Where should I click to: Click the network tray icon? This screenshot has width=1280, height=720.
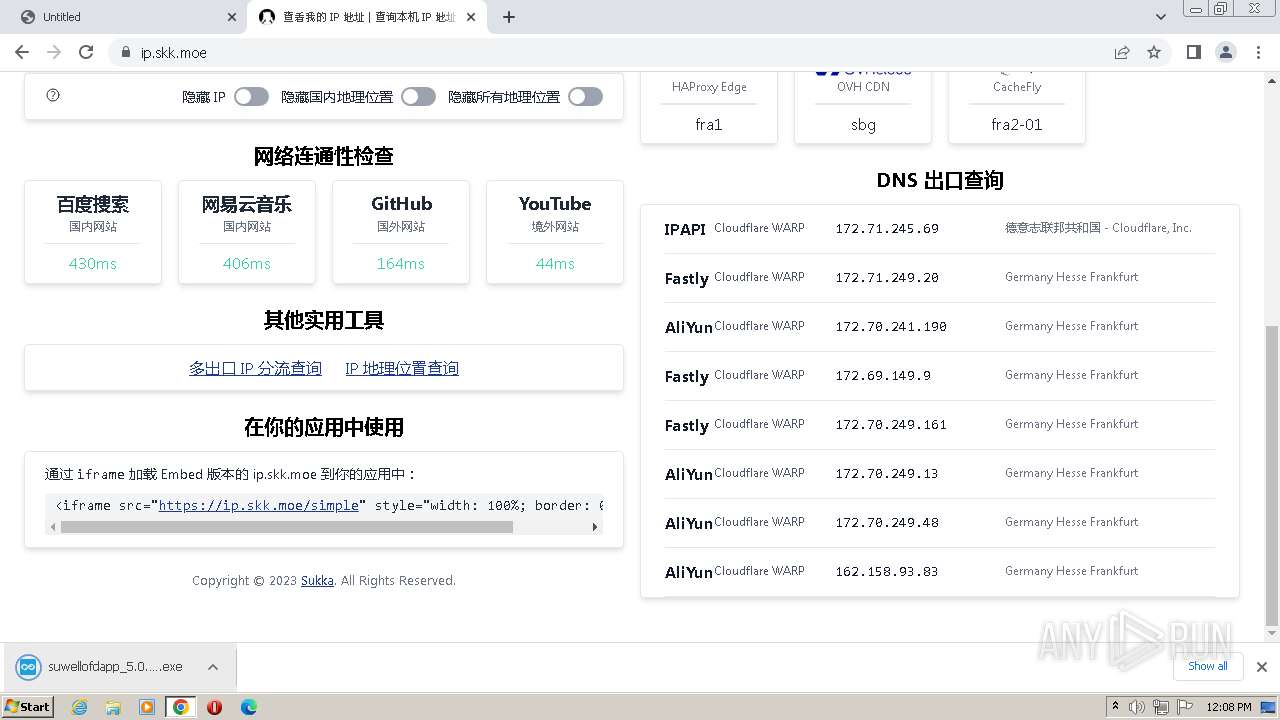pyautogui.click(x=1161, y=707)
